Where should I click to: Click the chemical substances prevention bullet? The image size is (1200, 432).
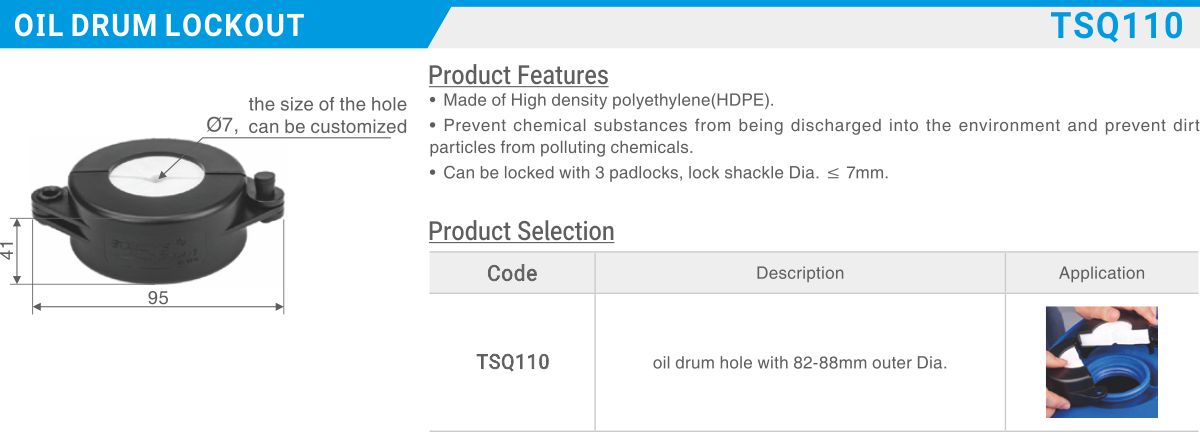tap(814, 136)
